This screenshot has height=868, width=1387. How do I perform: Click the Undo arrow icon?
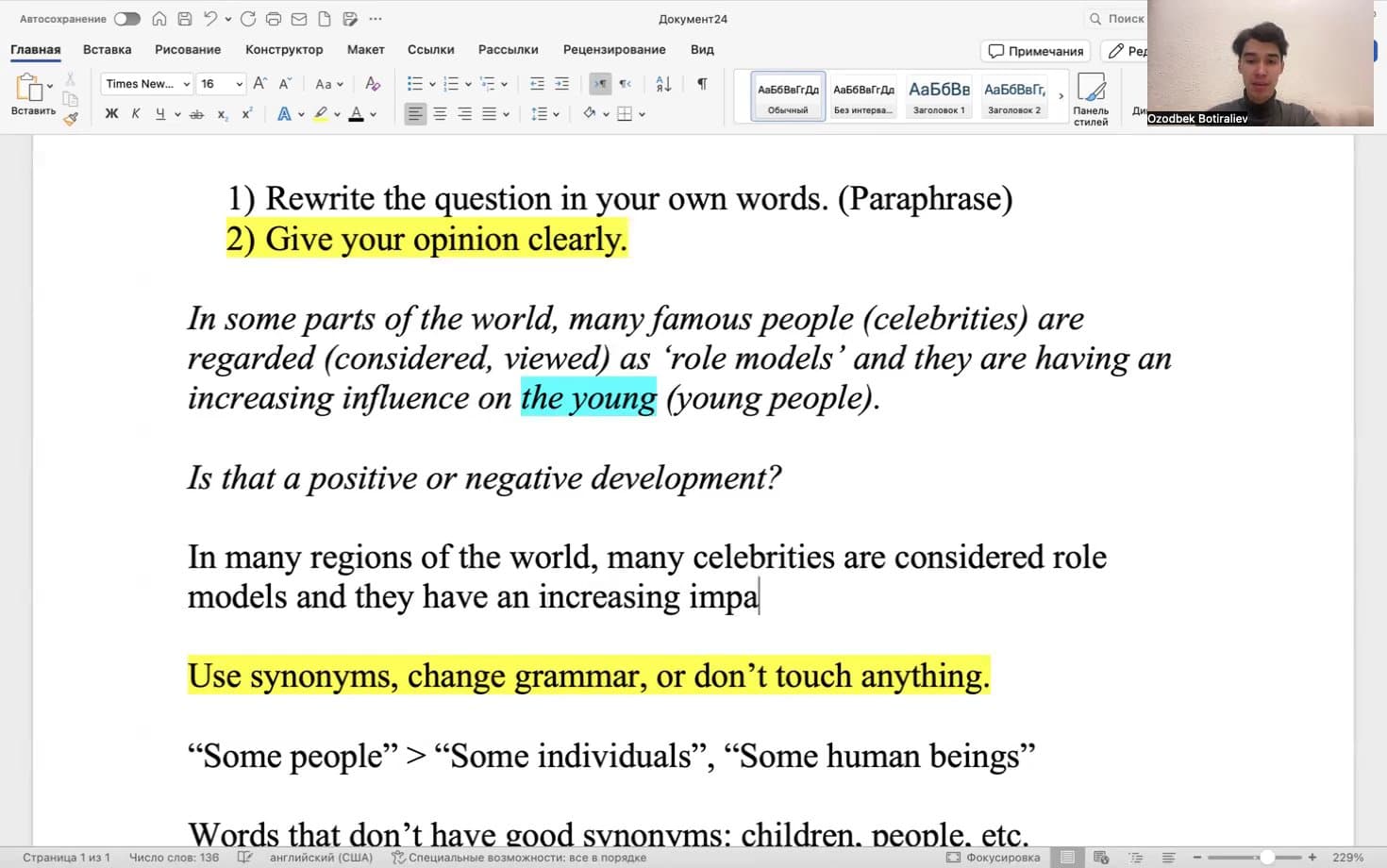[210, 19]
